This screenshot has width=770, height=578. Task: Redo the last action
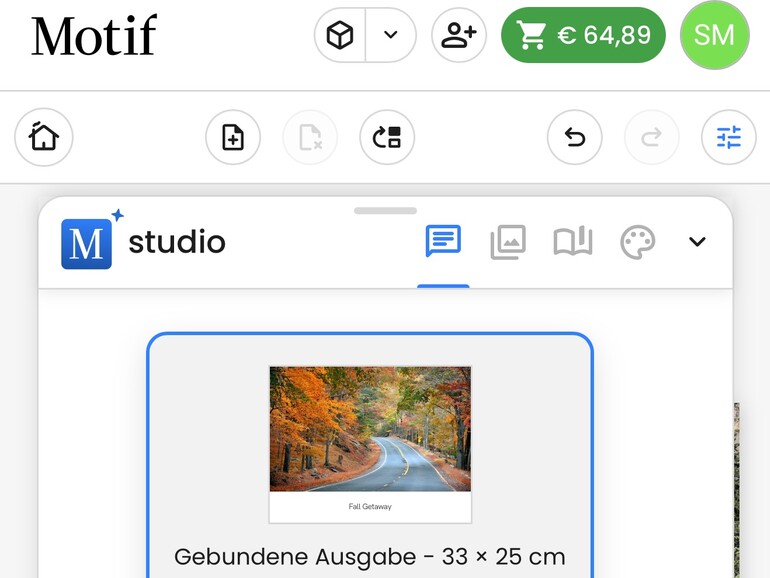point(652,137)
